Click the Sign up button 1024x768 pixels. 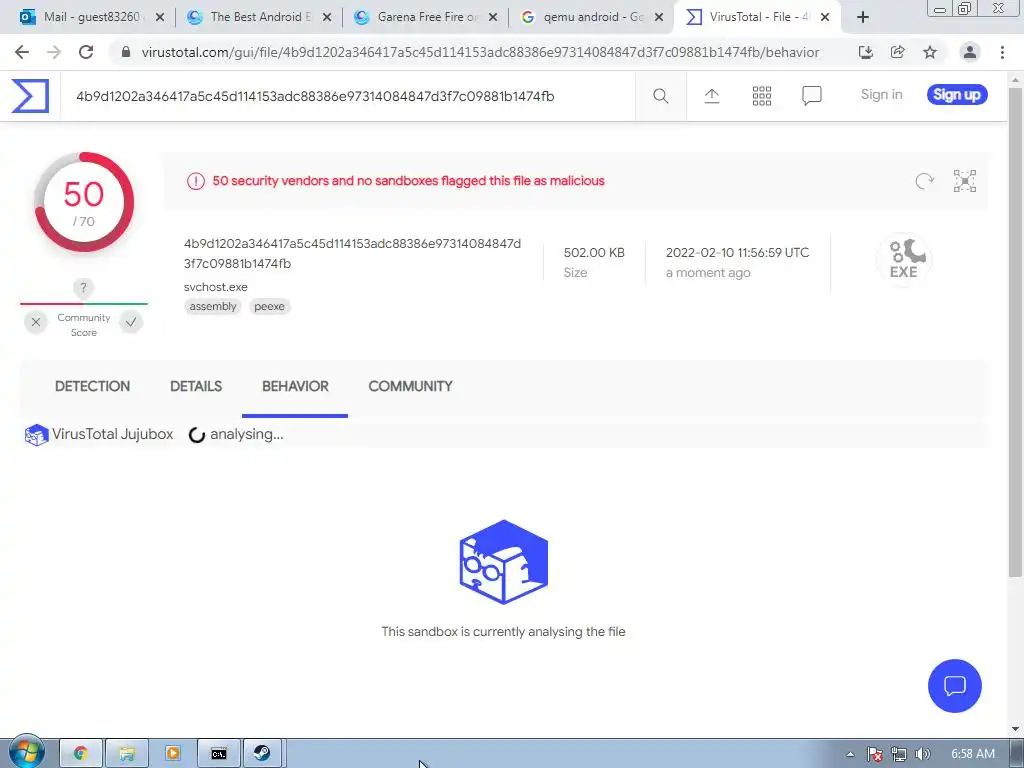(957, 95)
